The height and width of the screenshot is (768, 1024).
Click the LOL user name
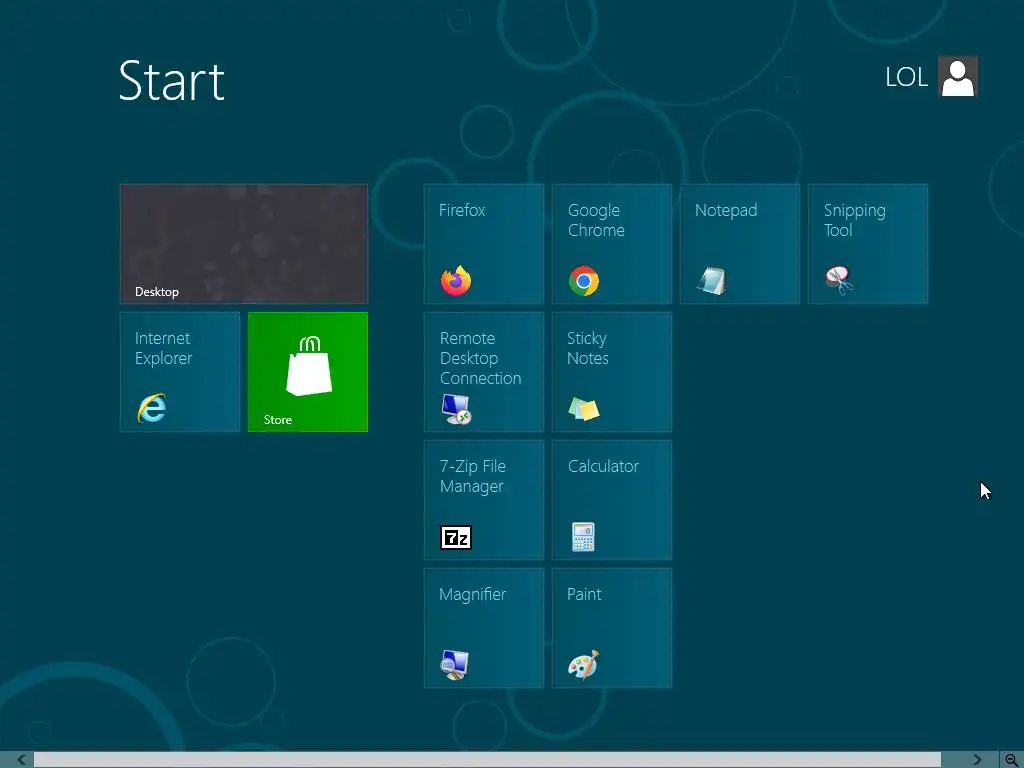[906, 77]
